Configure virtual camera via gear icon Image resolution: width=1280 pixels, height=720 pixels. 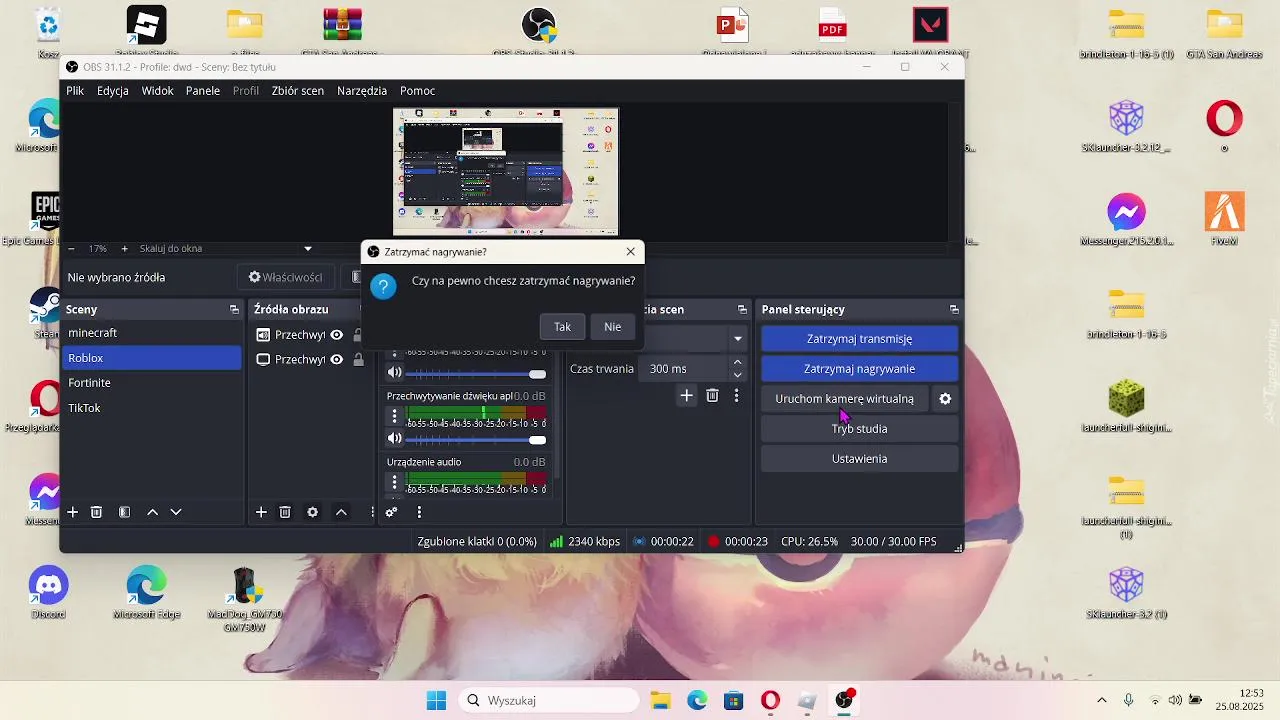tap(945, 399)
